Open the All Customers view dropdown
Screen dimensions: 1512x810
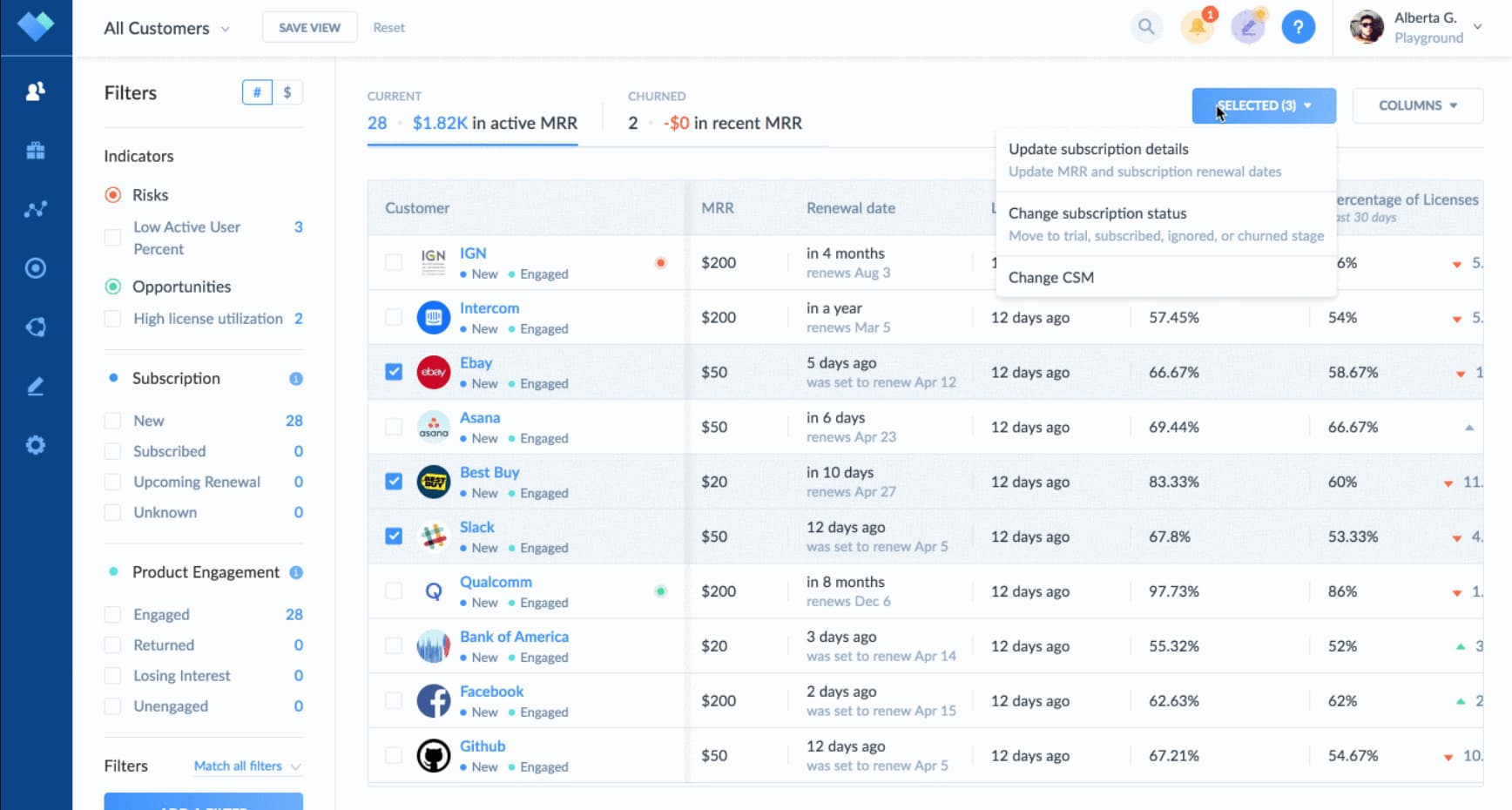[167, 28]
